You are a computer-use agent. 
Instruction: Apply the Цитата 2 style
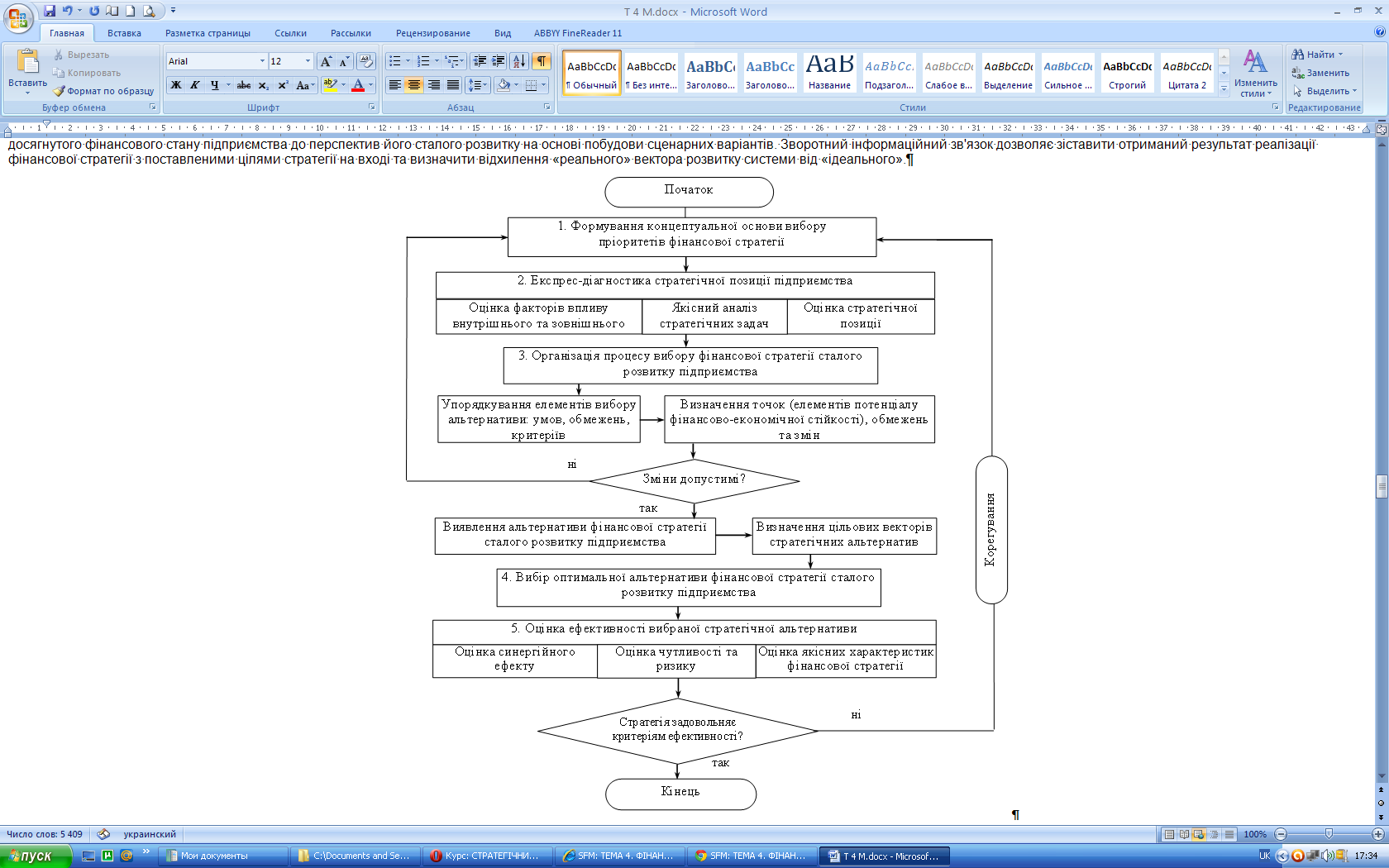pos(1186,73)
